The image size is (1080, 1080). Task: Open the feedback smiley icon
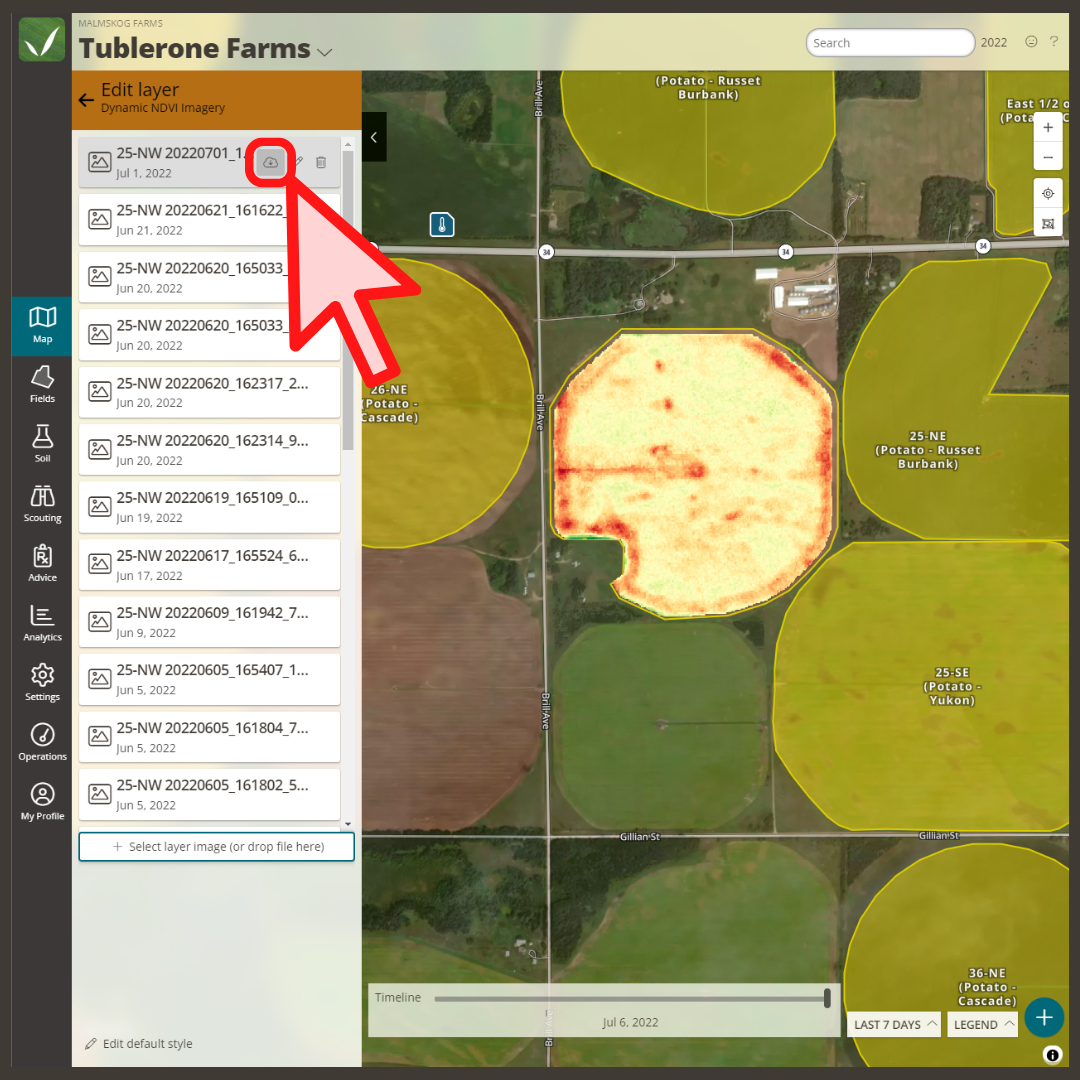pyautogui.click(x=1031, y=41)
